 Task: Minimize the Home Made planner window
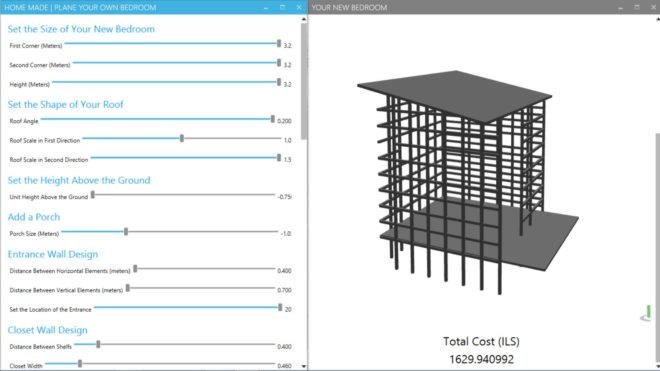(x=266, y=8)
